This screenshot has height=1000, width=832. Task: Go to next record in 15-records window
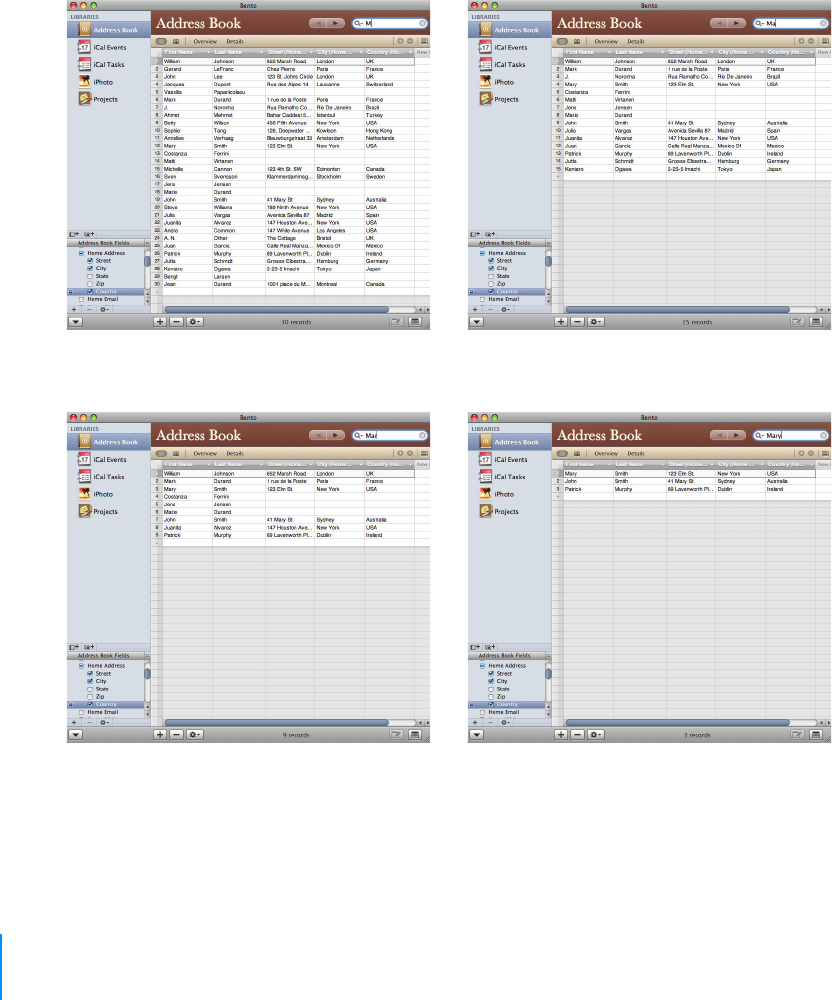pos(737,23)
